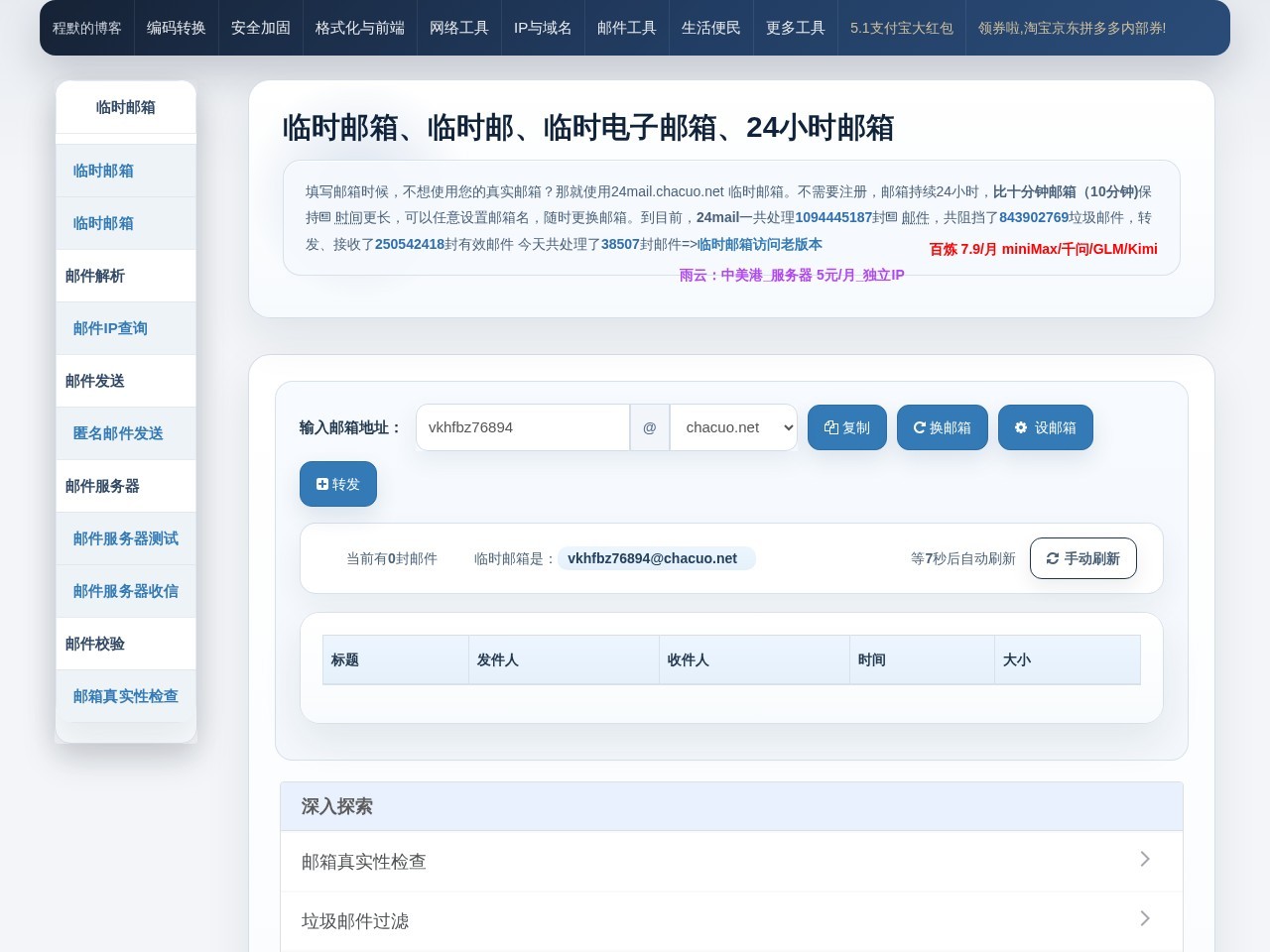Open the 邮件工具 menu

click(x=627, y=28)
